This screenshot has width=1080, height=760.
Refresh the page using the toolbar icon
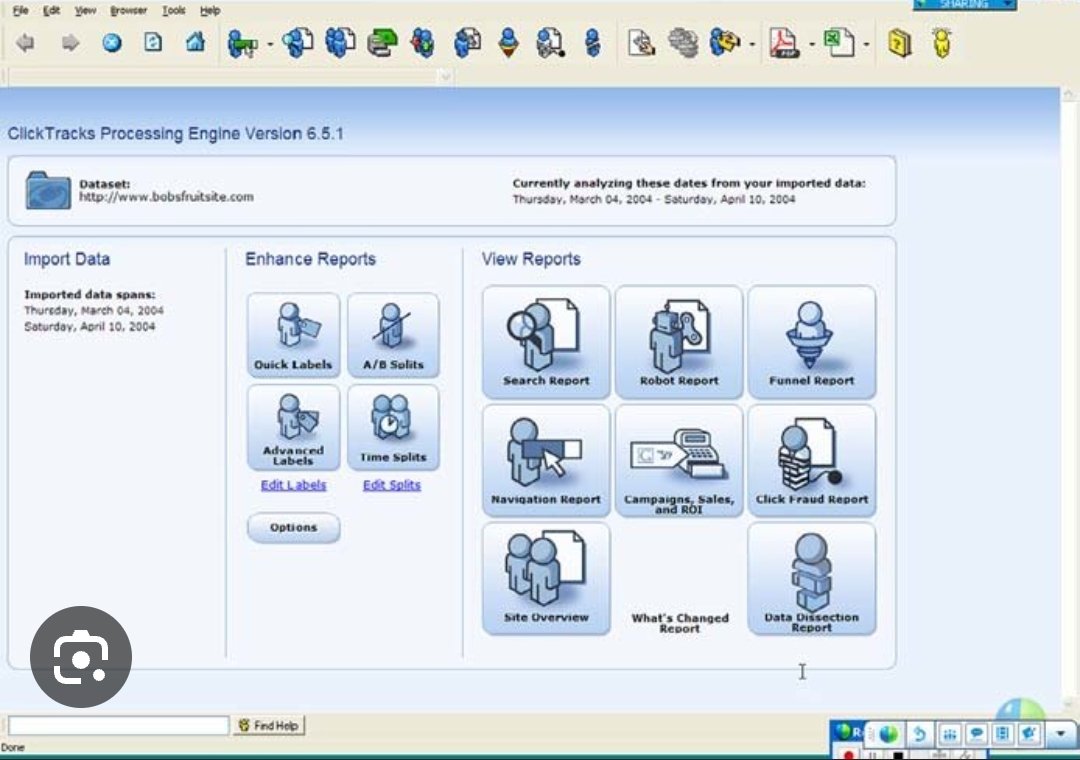click(153, 43)
